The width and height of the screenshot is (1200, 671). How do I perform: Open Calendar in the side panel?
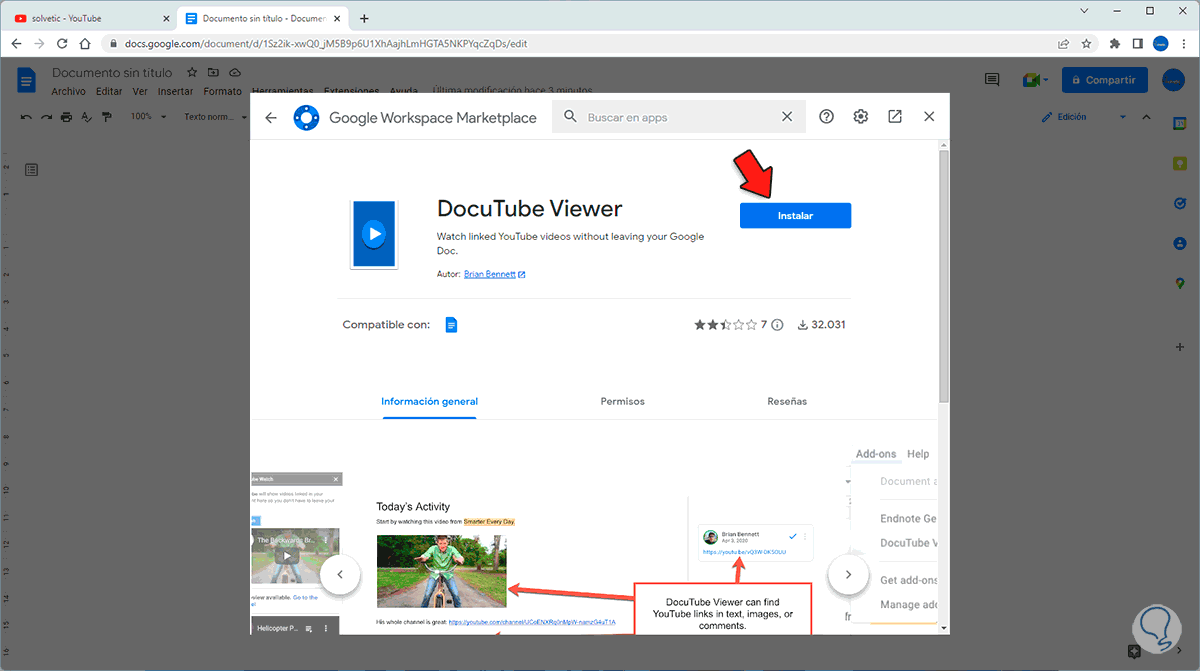pyautogui.click(x=1179, y=122)
